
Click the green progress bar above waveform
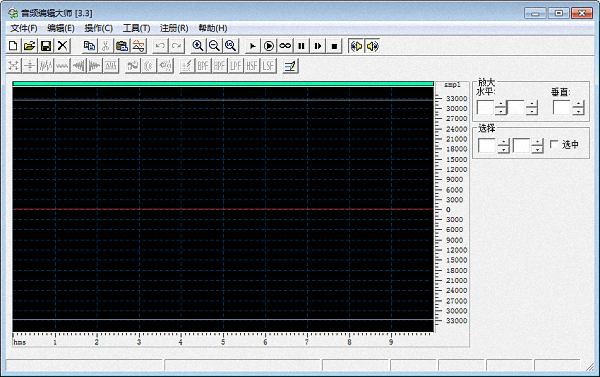[x=223, y=83]
